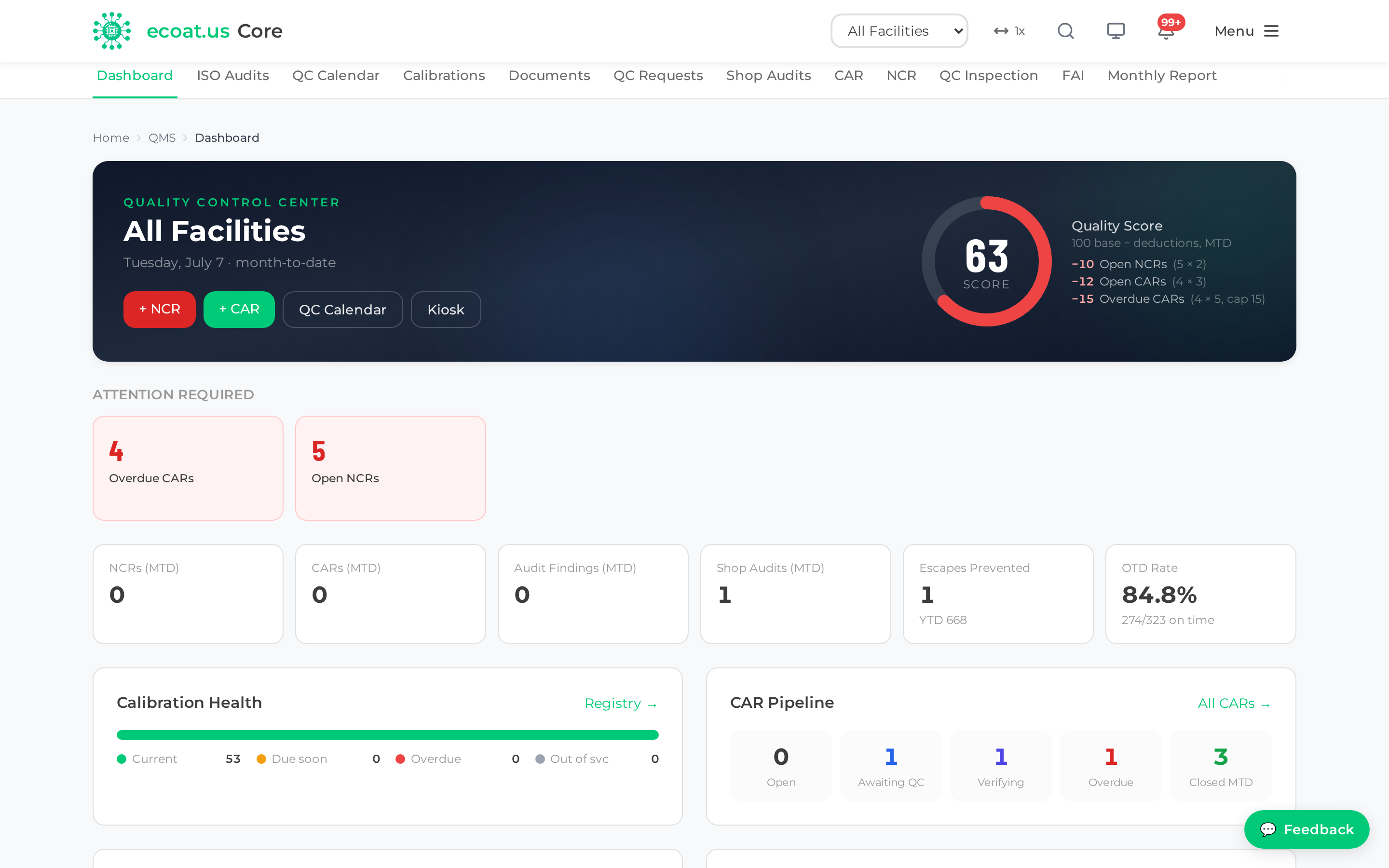Click the '274/323 on time' text
This screenshot has width=1389, height=868.
[x=1168, y=620]
